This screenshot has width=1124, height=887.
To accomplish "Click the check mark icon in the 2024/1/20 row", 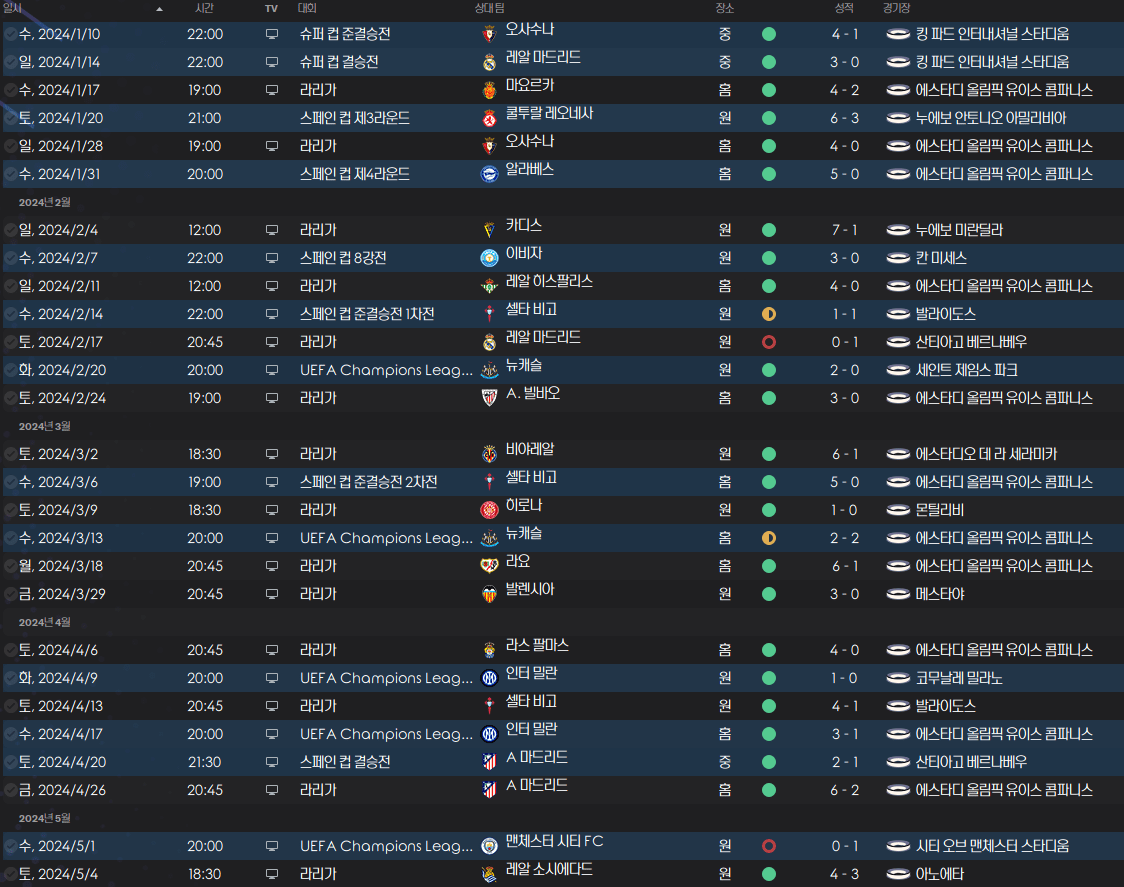I will pos(10,118).
